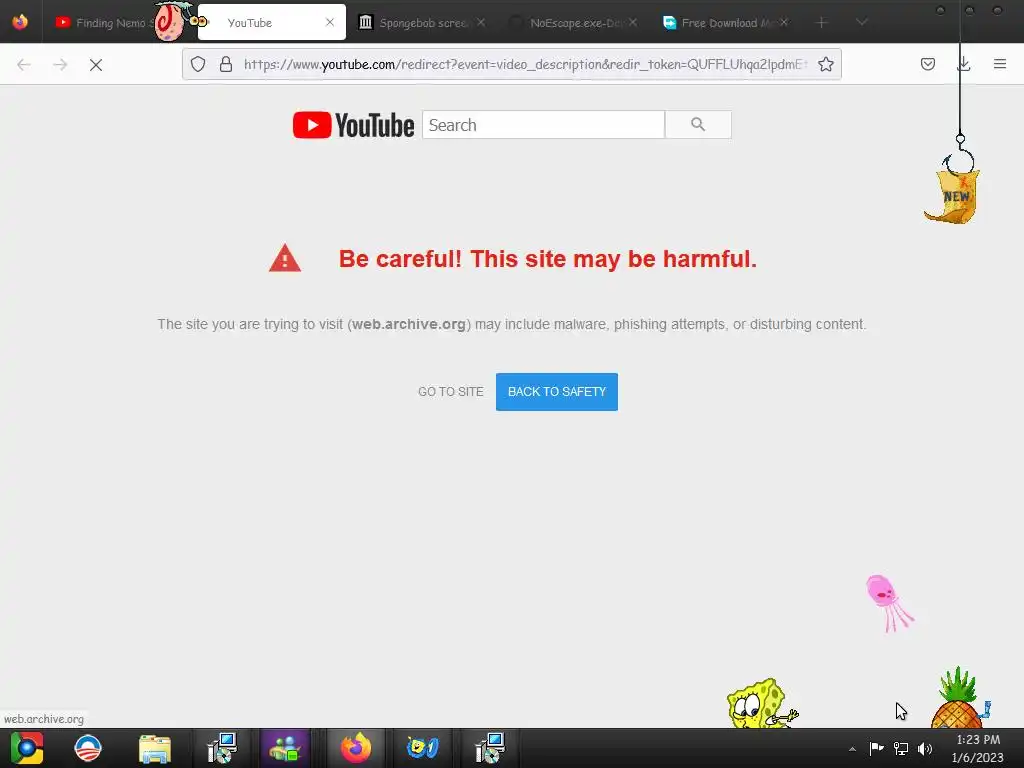1024x768 pixels.
Task: Switch to the Spongebob screen tab
Action: coord(423,23)
